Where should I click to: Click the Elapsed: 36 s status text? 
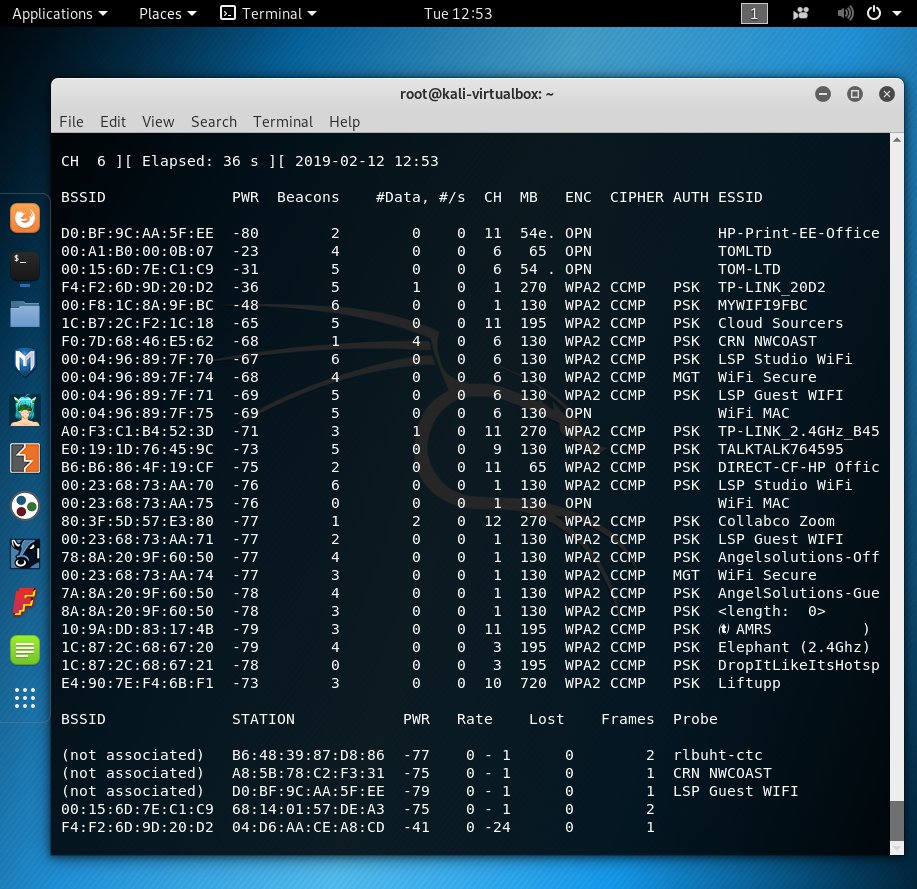pyautogui.click(x=200, y=161)
